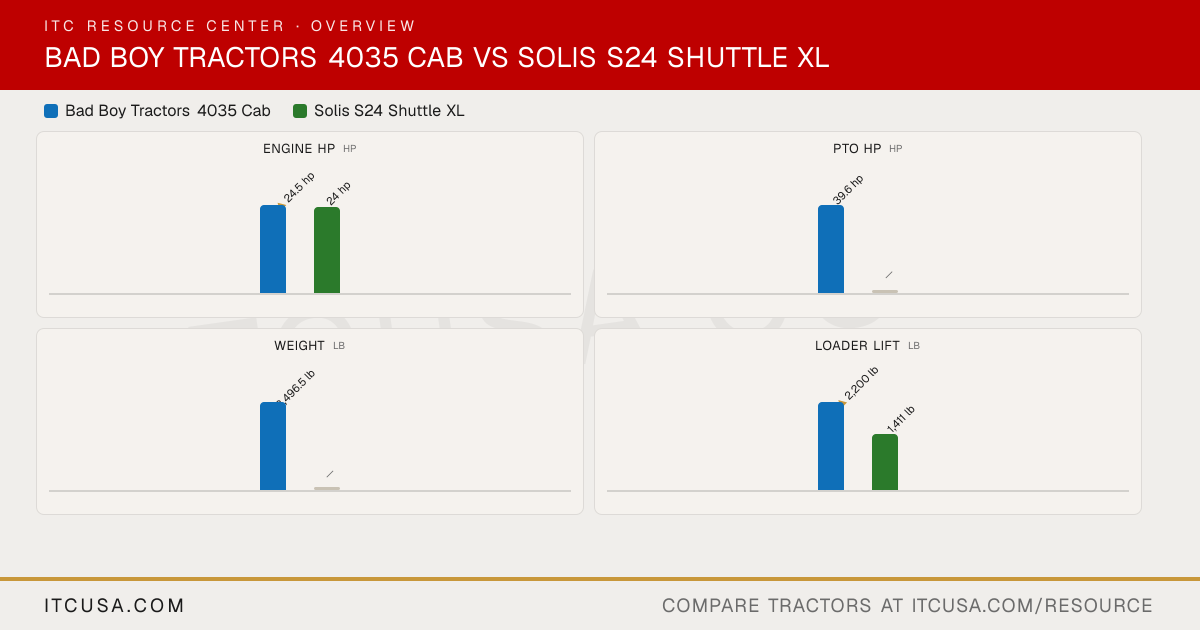Click the ITC Resource Center Overview header text
1200x630 pixels.
[x=230, y=26]
